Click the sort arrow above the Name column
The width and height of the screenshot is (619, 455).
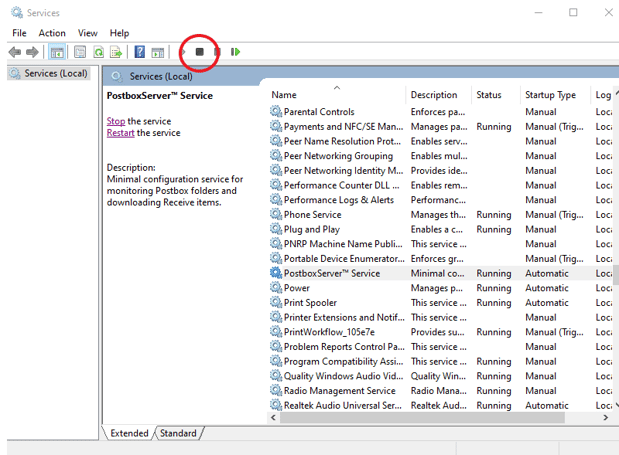337,88
